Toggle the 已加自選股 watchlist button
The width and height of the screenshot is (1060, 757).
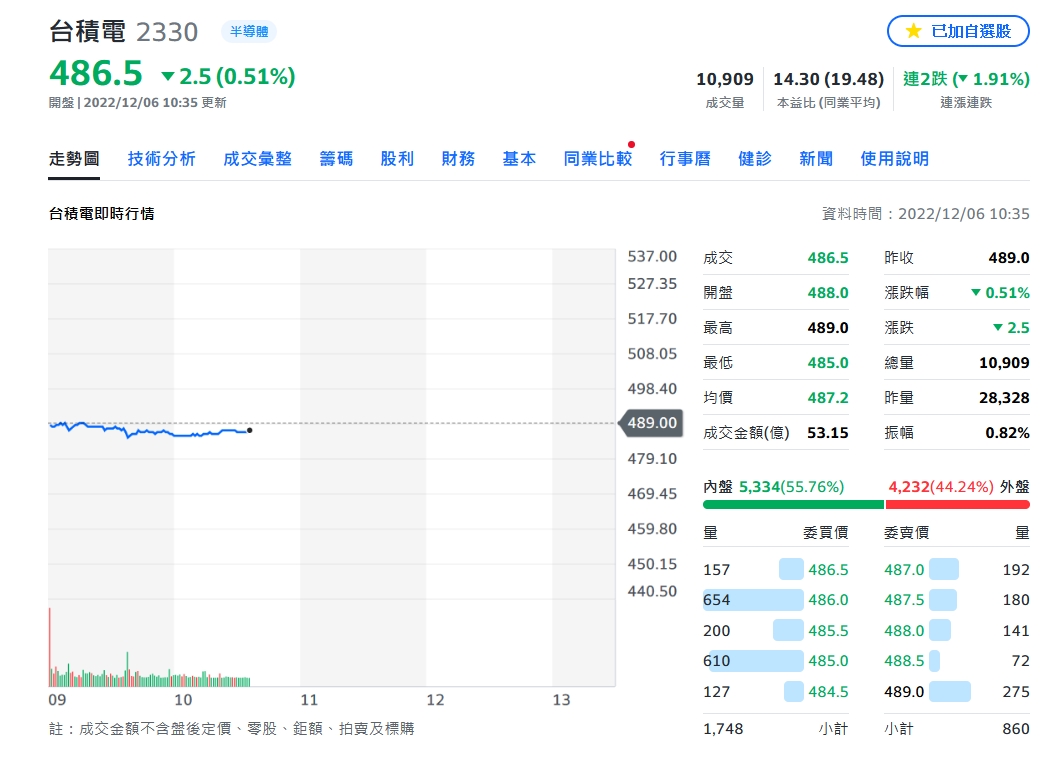tap(958, 31)
